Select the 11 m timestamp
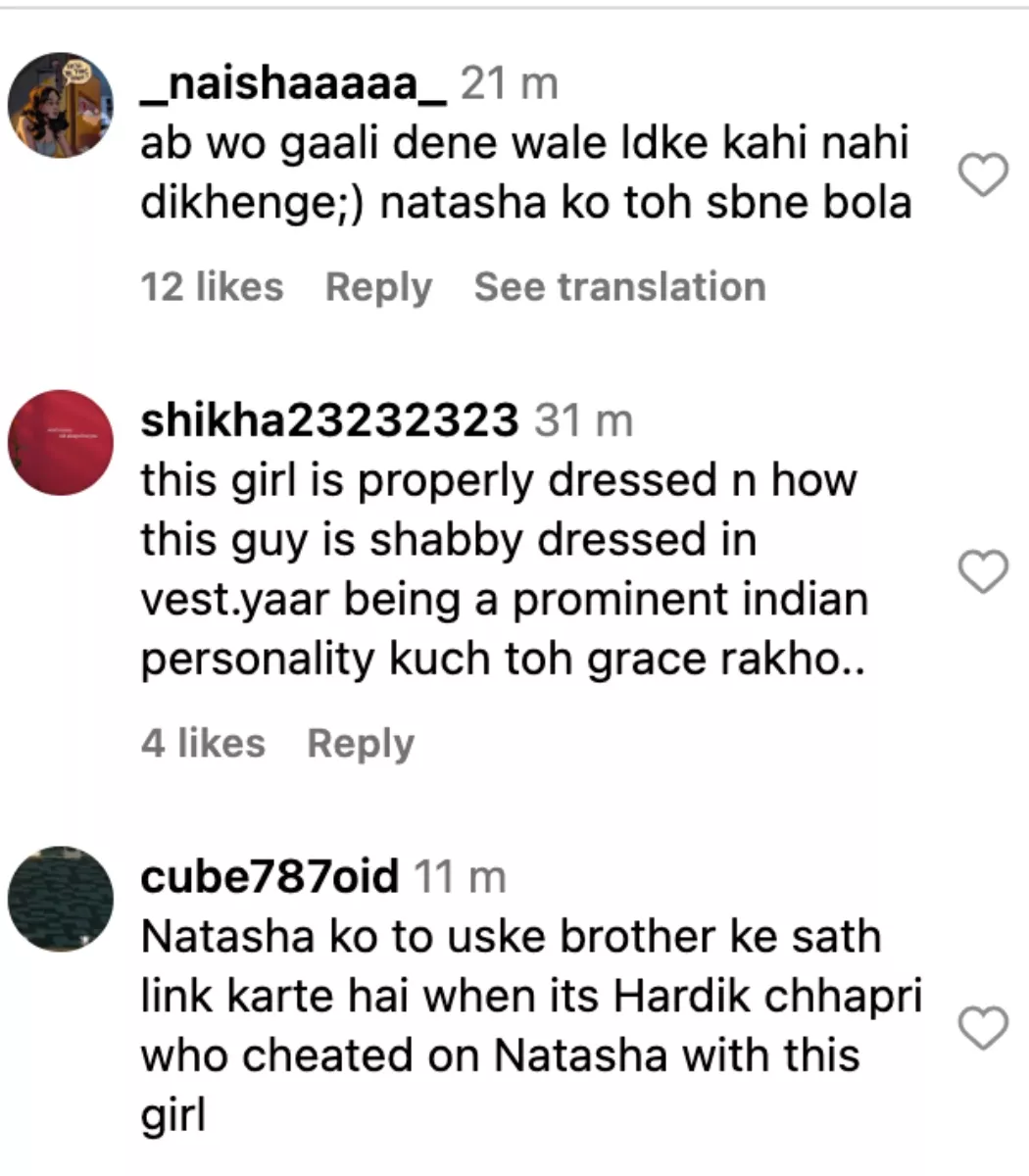1029x1176 pixels. 460,877
